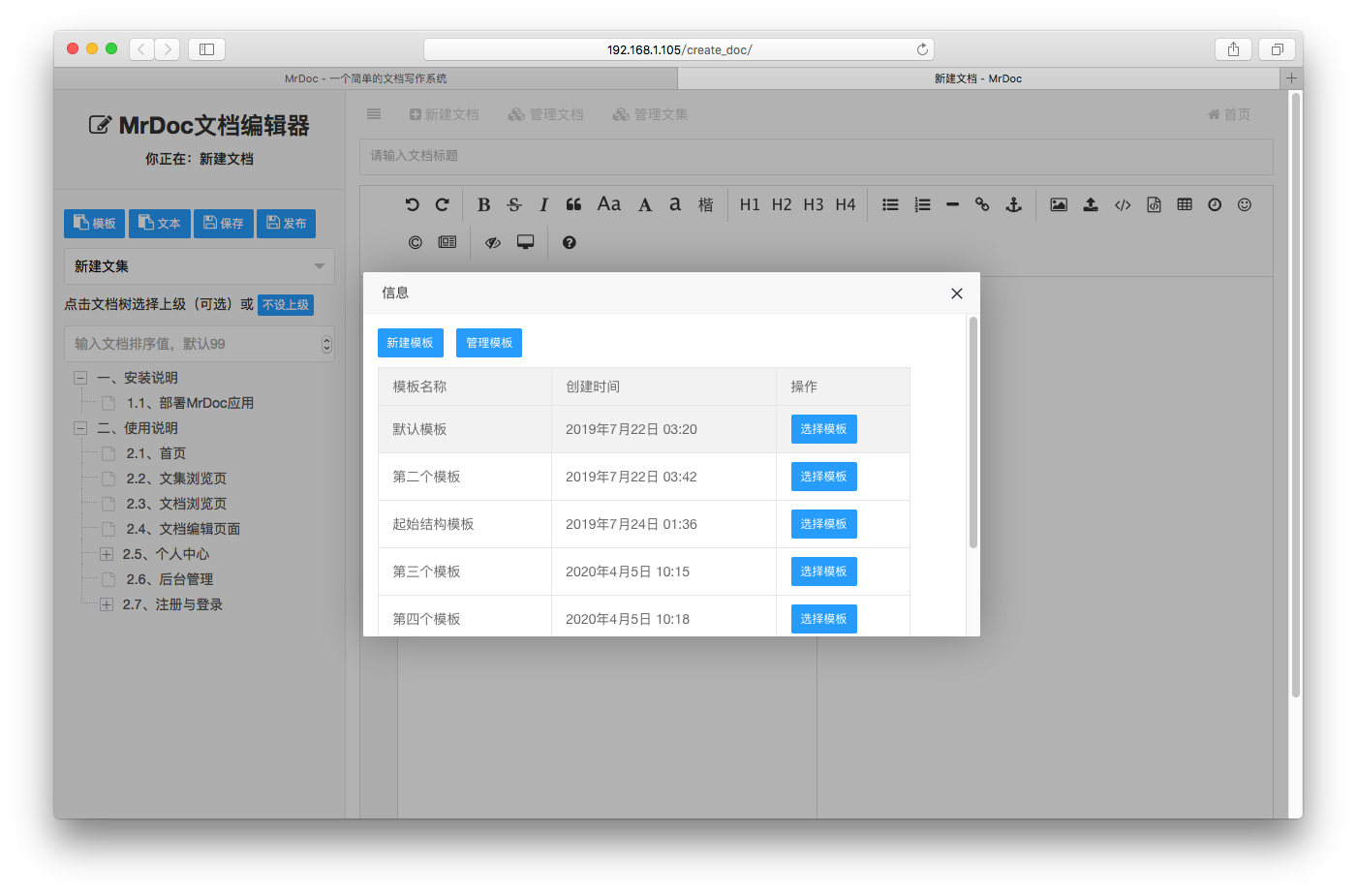Insert an image via the picture icon

(1059, 204)
